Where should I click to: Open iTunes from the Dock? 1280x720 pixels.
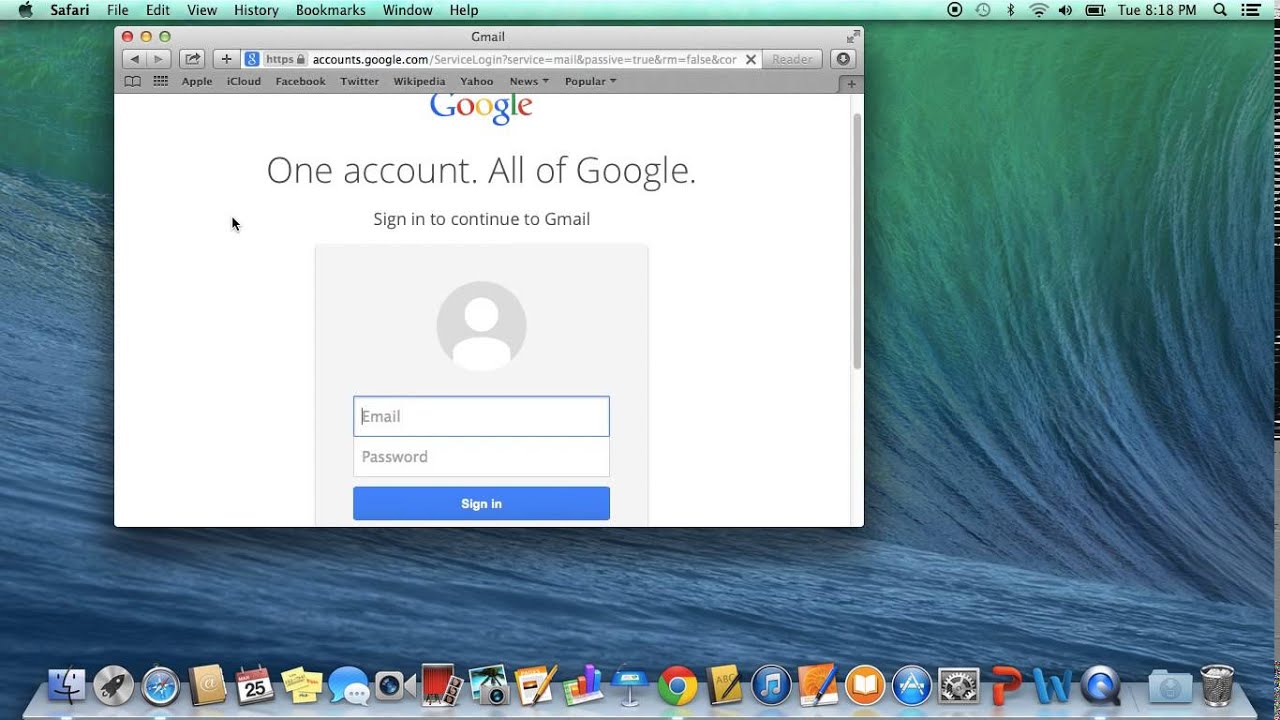tap(772, 687)
